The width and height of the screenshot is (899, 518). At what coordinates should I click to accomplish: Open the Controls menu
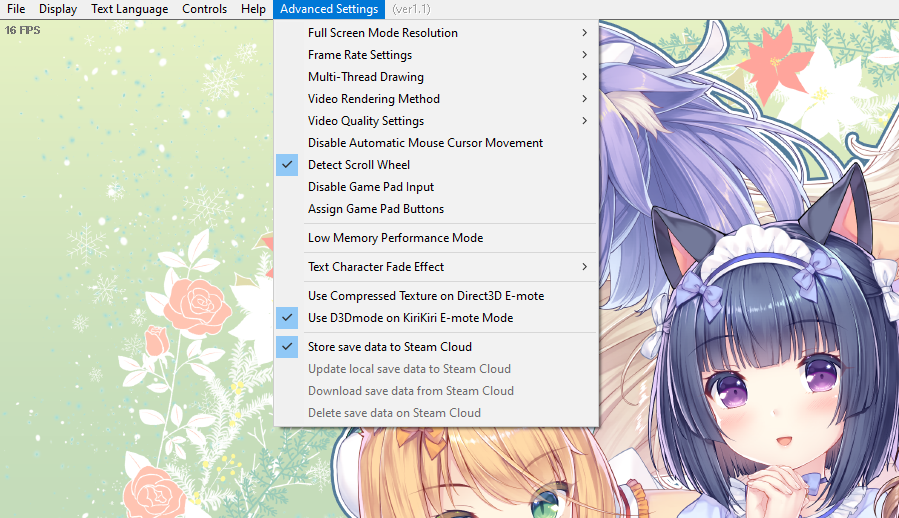tap(204, 9)
